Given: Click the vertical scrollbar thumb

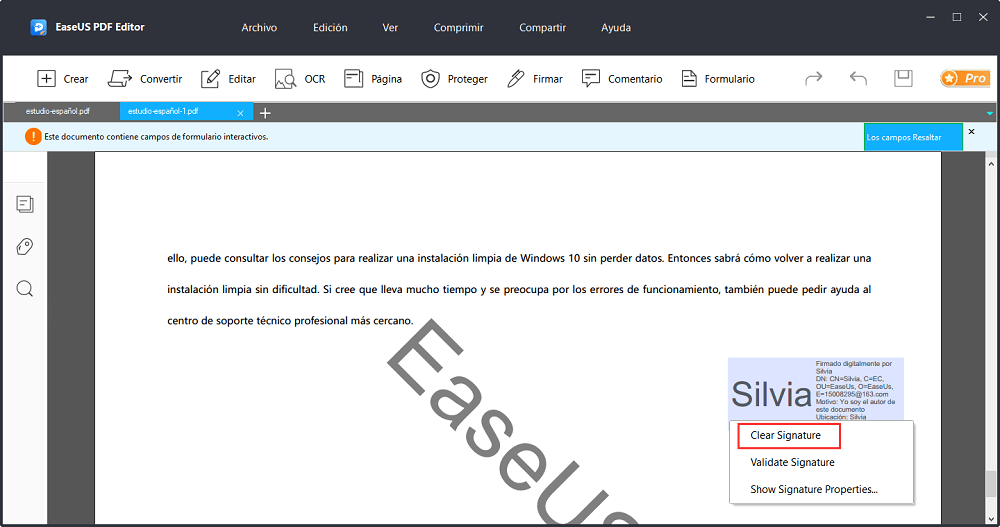Looking at the screenshot, I should (x=990, y=484).
